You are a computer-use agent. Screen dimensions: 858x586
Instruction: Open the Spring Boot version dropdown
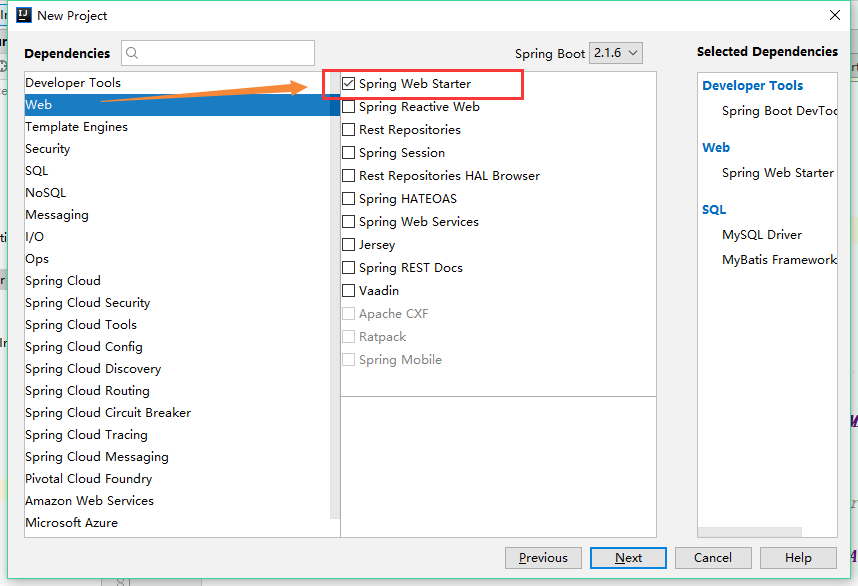click(616, 53)
